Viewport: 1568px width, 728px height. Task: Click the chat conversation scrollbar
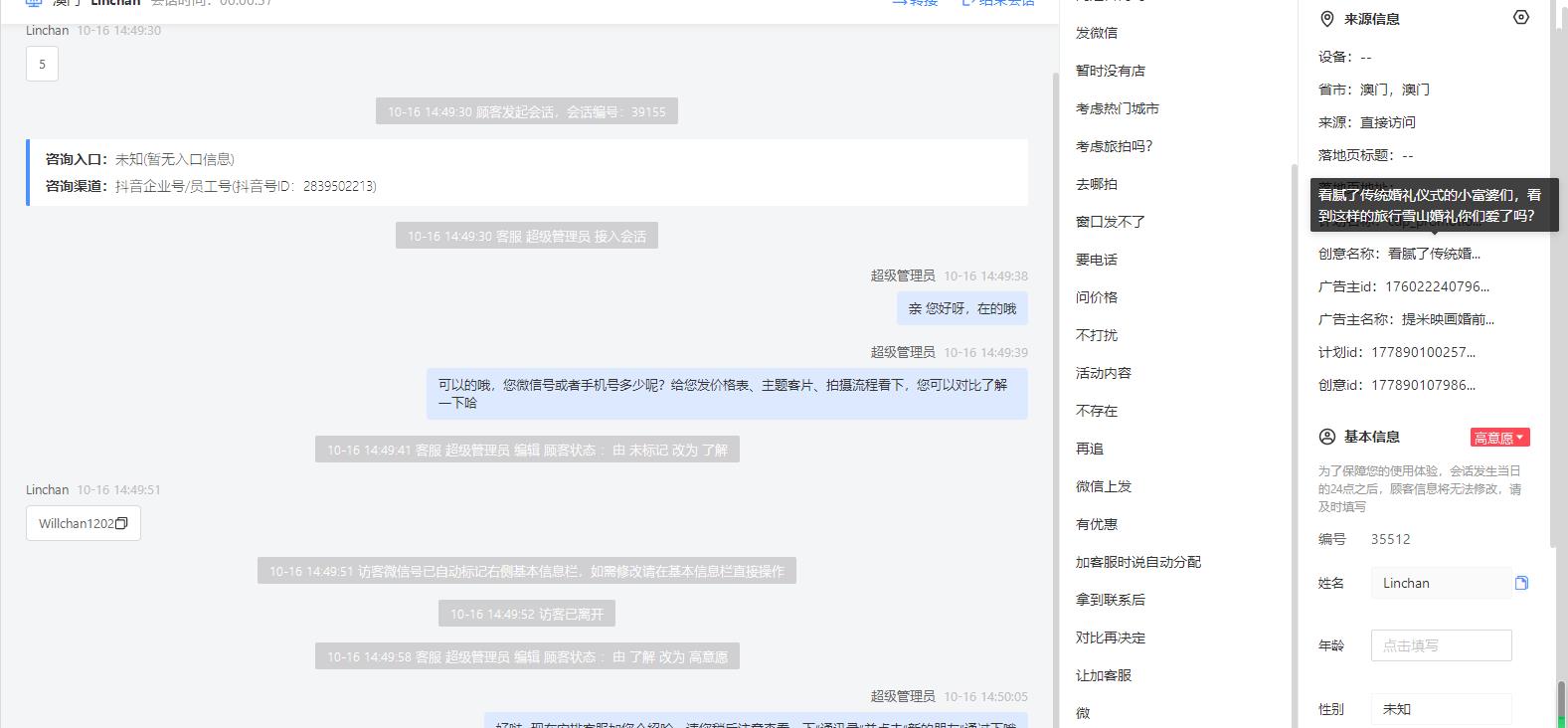(x=1054, y=398)
